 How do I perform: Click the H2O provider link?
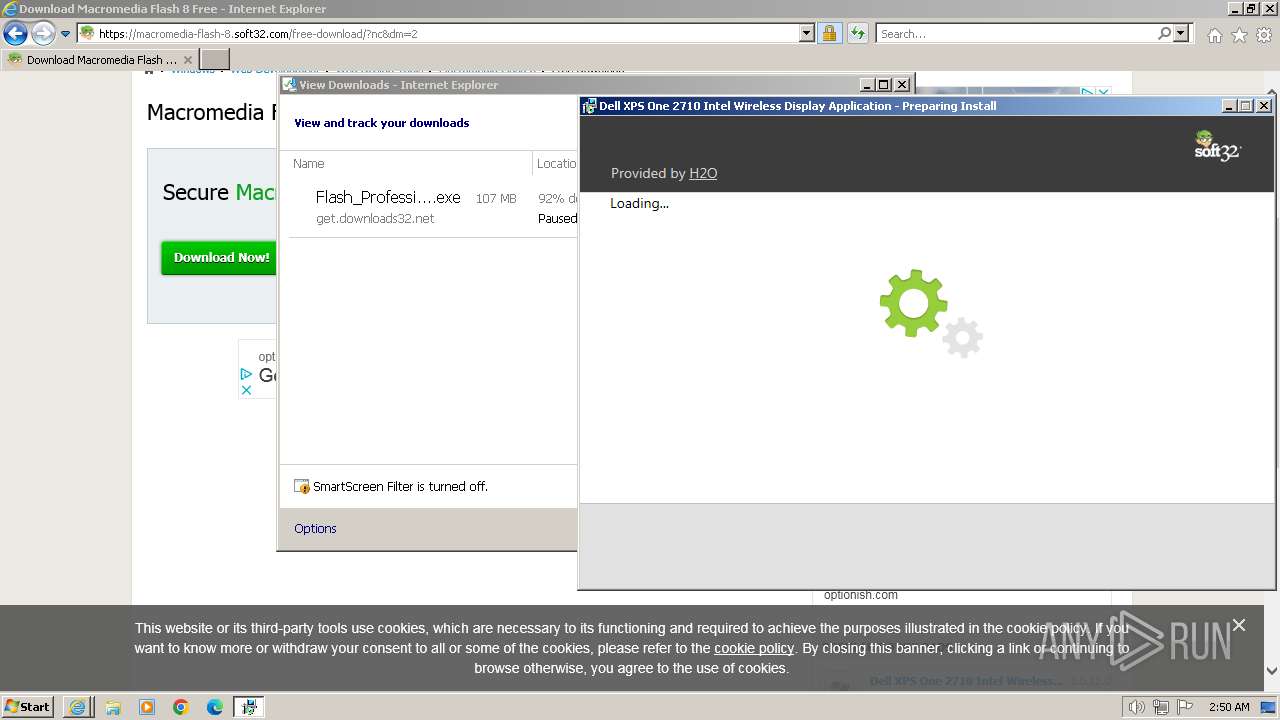tap(703, 173)
